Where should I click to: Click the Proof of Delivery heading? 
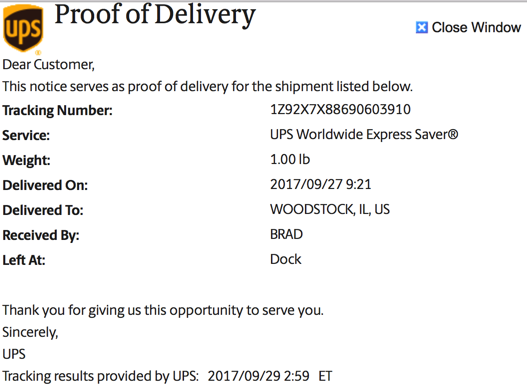(x=155, y=15)
